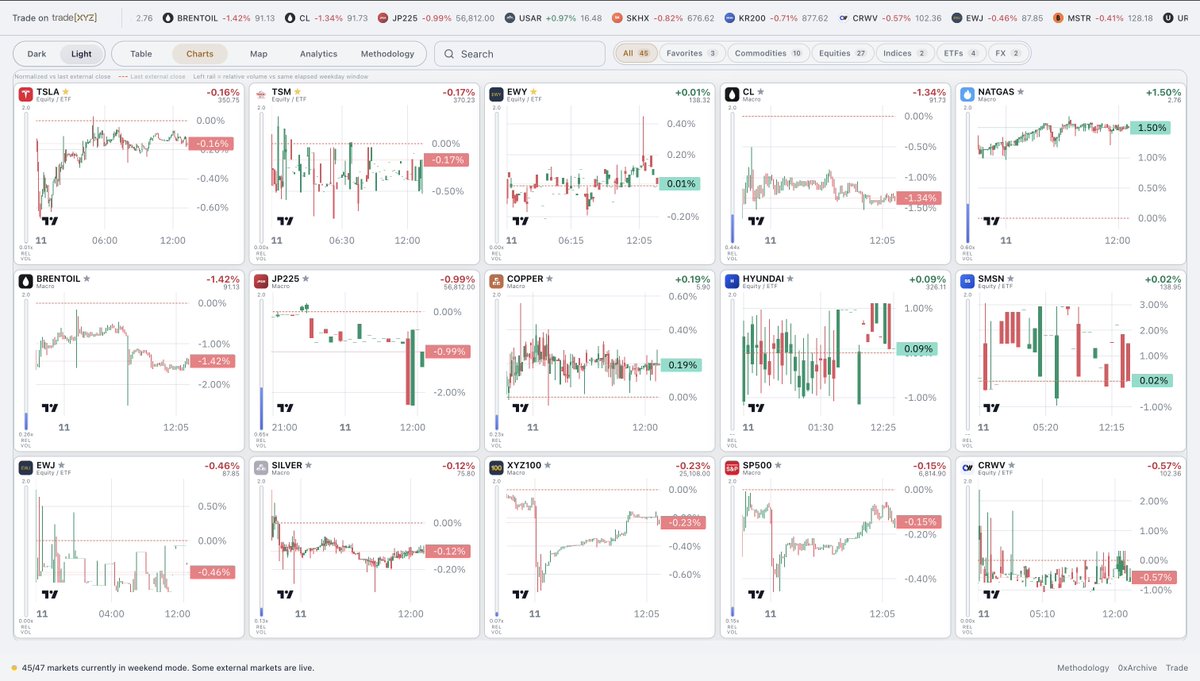Unfavorite EWY using its star
The width and height of the screenshot is (1200, 681).
point(534,92)
